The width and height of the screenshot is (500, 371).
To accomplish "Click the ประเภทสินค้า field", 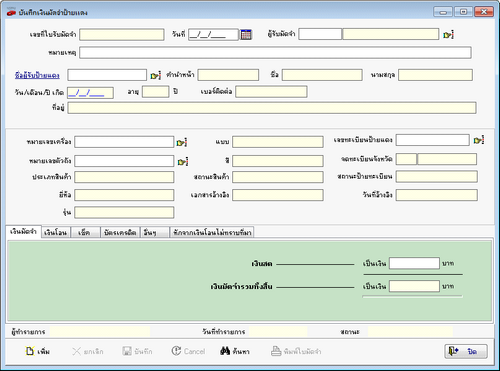I will pos(124,177).
